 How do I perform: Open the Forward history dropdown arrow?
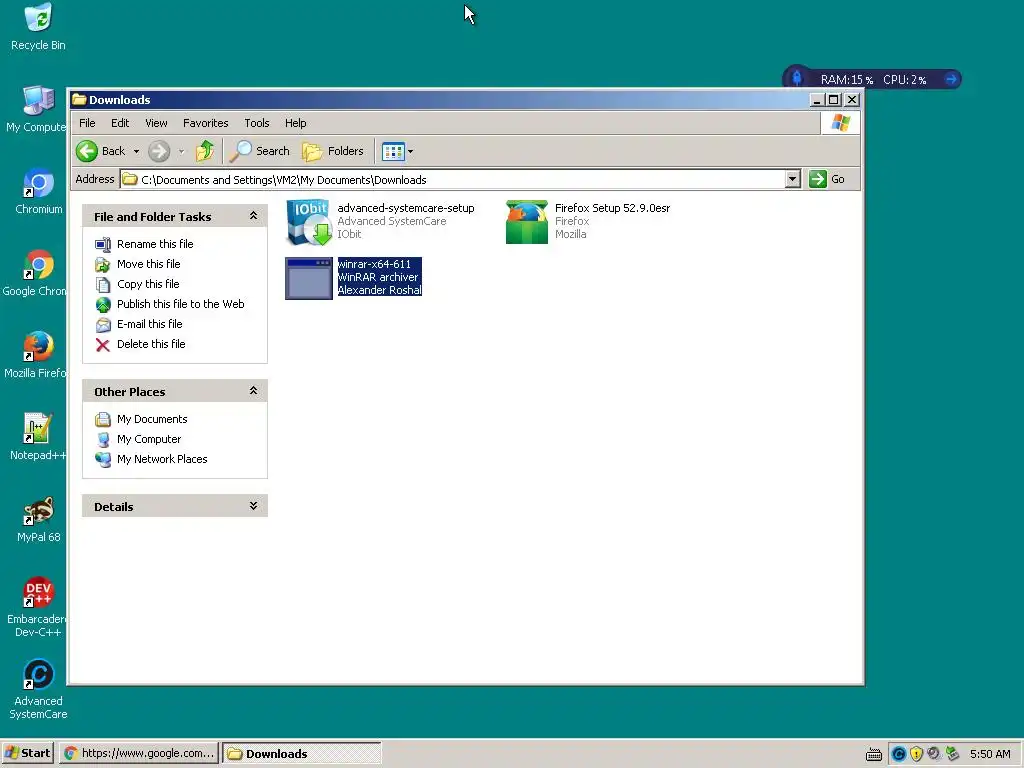pos(182,152)
